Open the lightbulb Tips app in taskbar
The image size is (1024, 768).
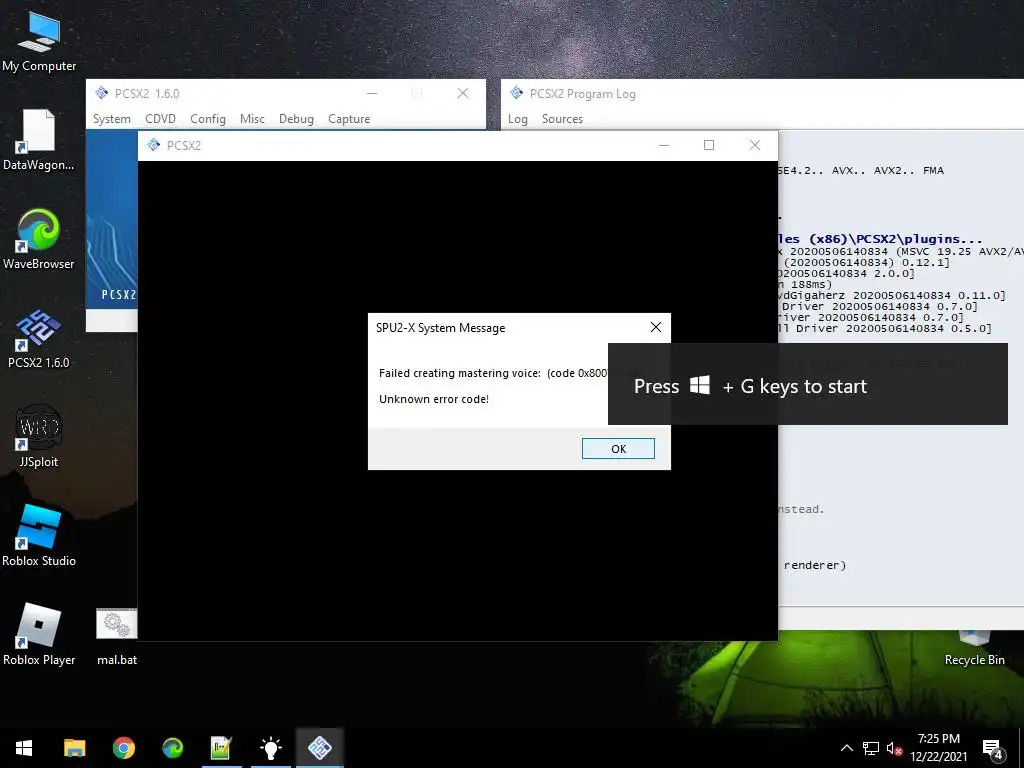click(270, 748)
